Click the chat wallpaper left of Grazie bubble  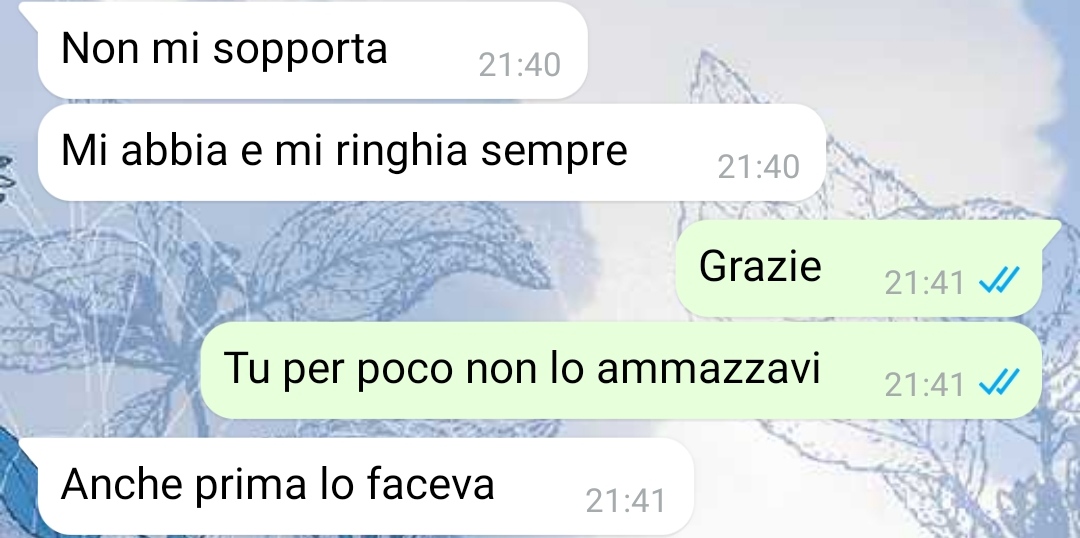[x=413, y=269]
